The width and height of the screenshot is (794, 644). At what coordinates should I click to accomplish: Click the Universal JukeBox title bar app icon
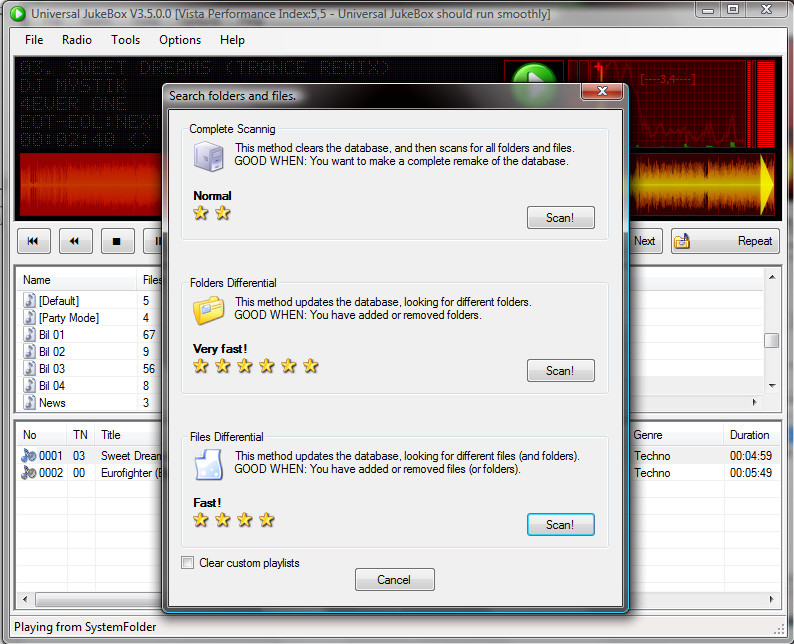pyautogui.click(x=17, y=14)
